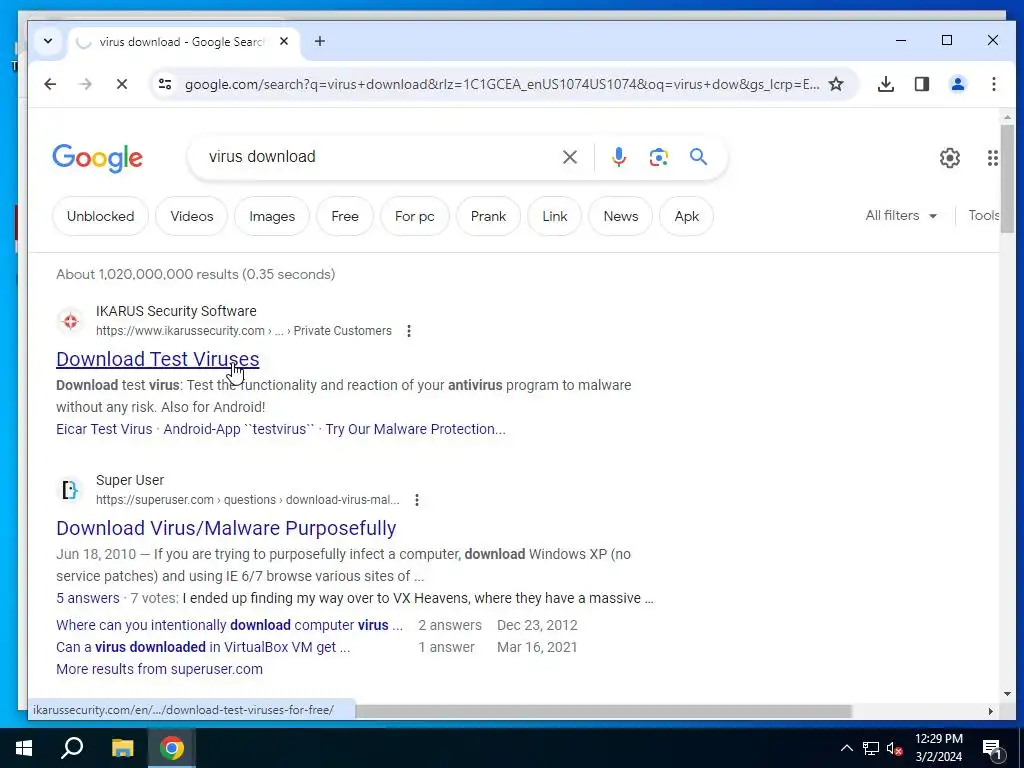
Task: Select the Images filter chip
Action: click(x=272, y=216)
